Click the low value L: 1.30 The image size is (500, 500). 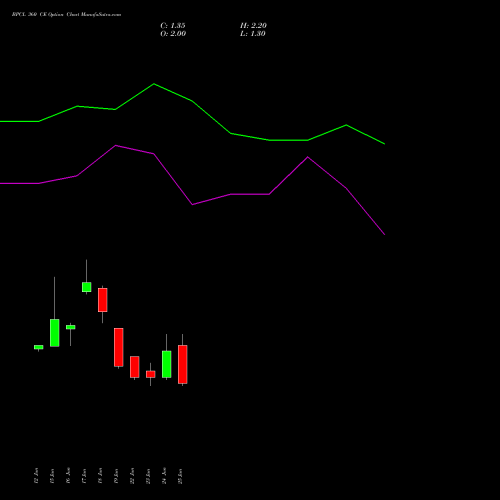(x=253, y=34)
